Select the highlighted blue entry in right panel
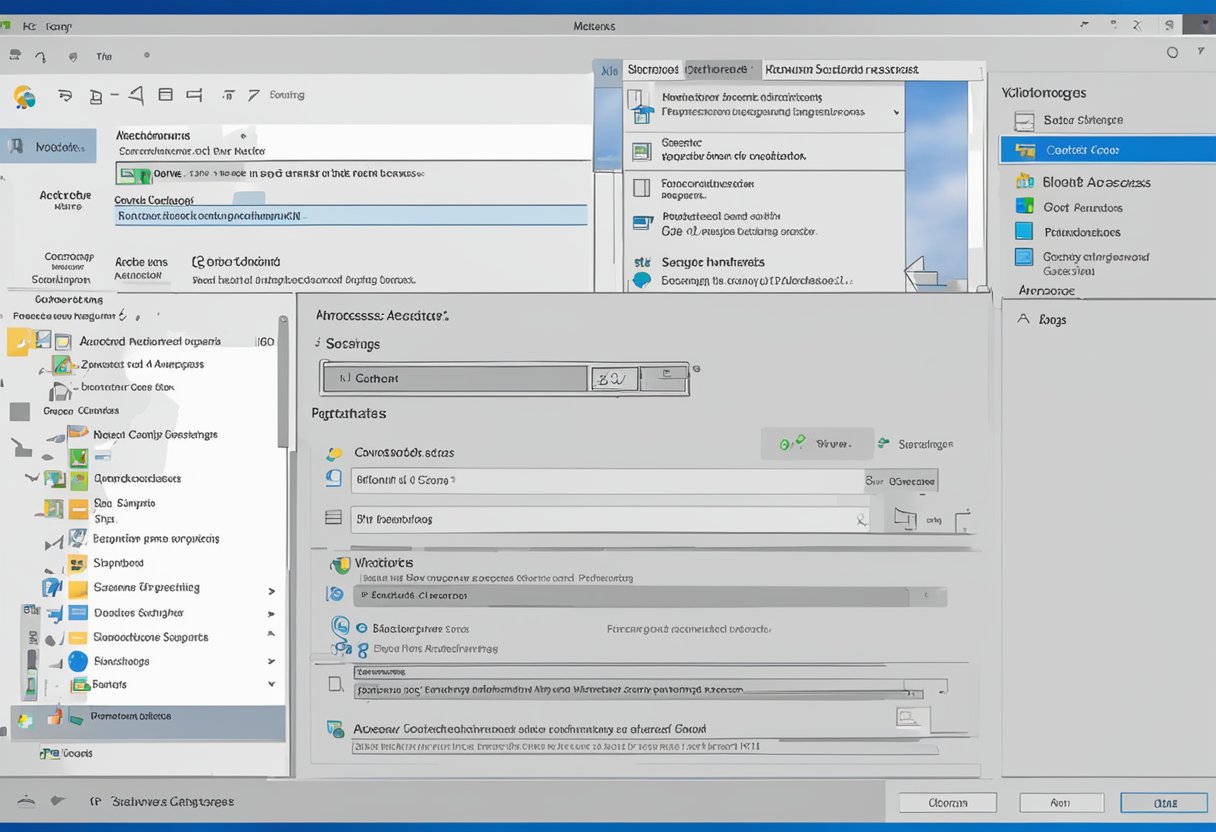Screen dimensions: 1216x832 (x=1107, y=150)
